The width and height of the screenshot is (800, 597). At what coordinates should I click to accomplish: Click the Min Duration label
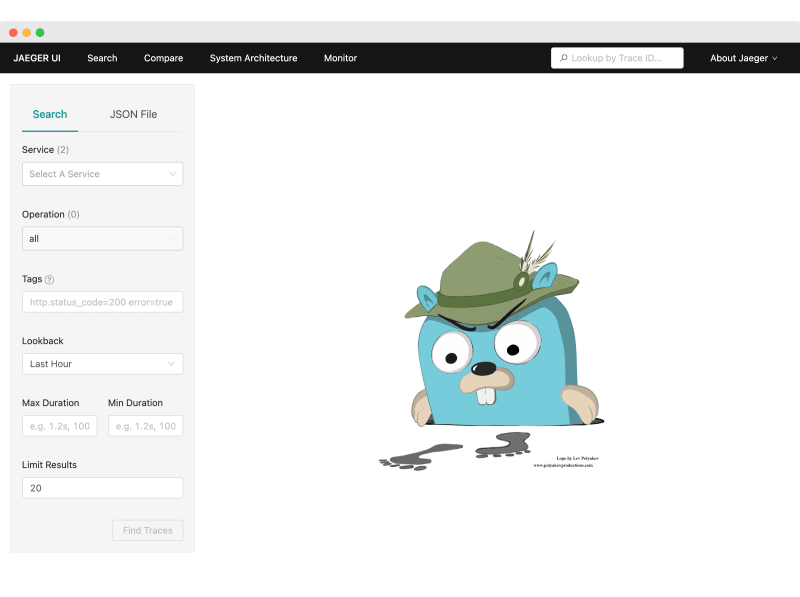[x=135, y=403]
